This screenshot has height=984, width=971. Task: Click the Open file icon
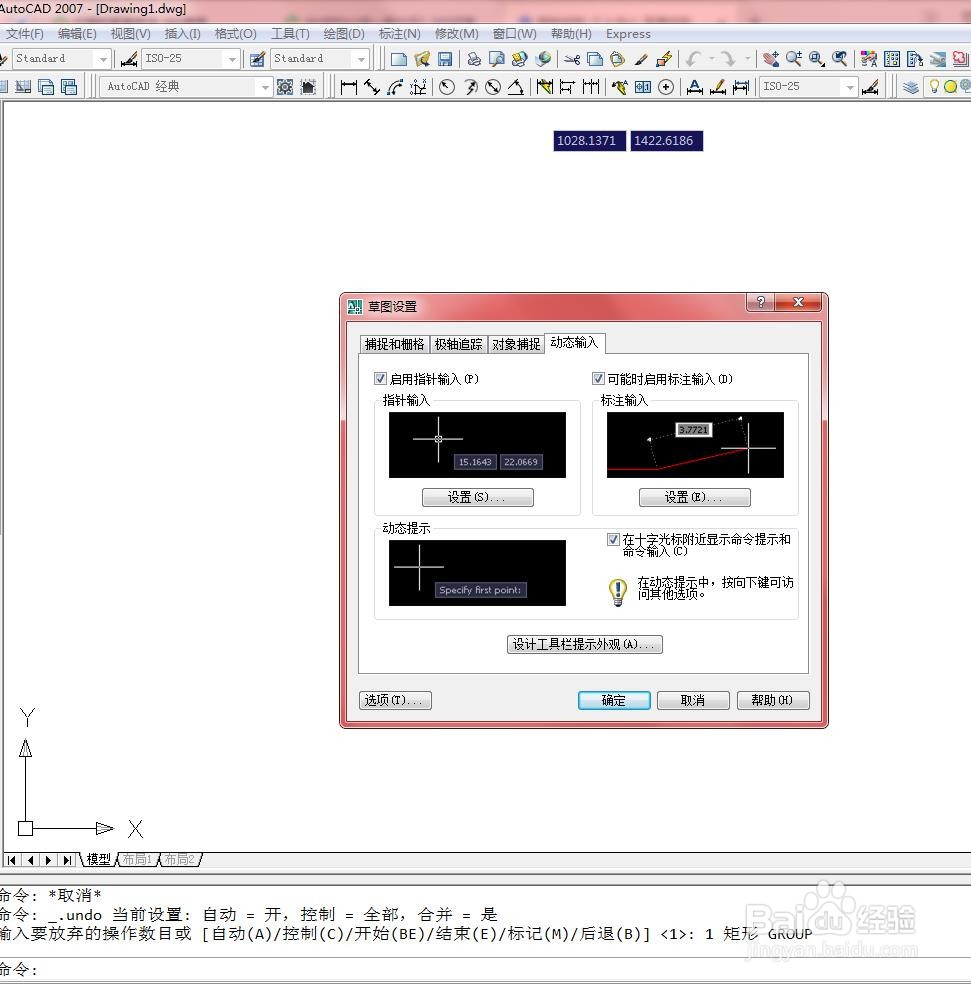pos(422,59)
